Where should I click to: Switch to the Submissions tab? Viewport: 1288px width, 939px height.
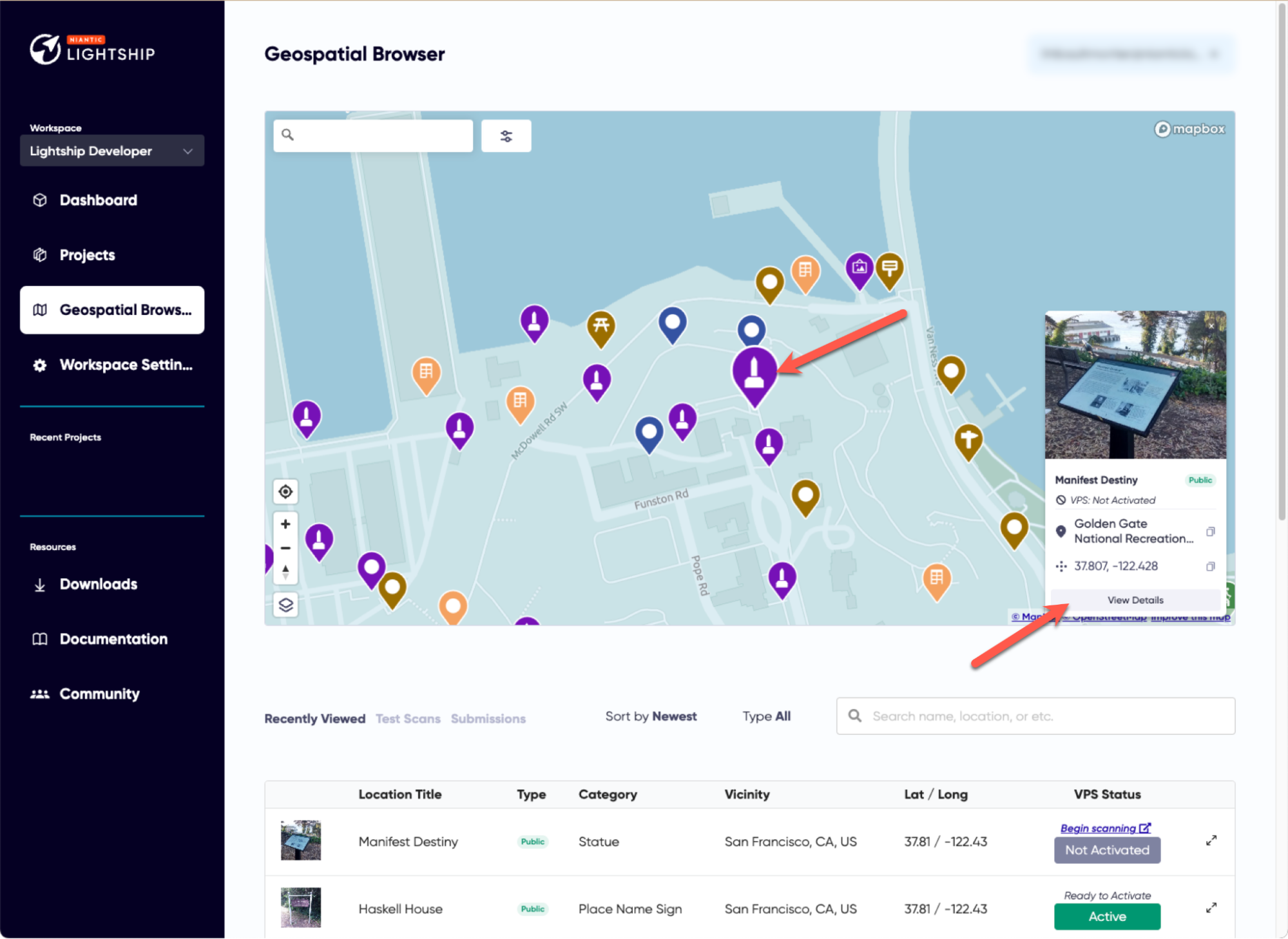click(x=488, y=719)
